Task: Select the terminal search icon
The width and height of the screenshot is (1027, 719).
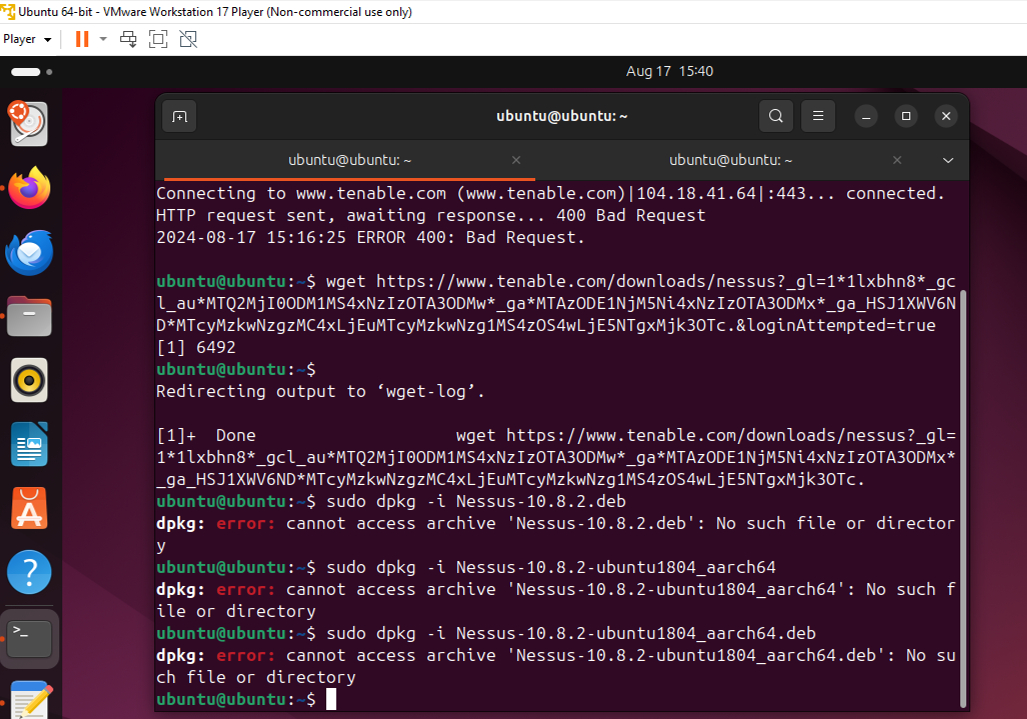Action: 776,115
